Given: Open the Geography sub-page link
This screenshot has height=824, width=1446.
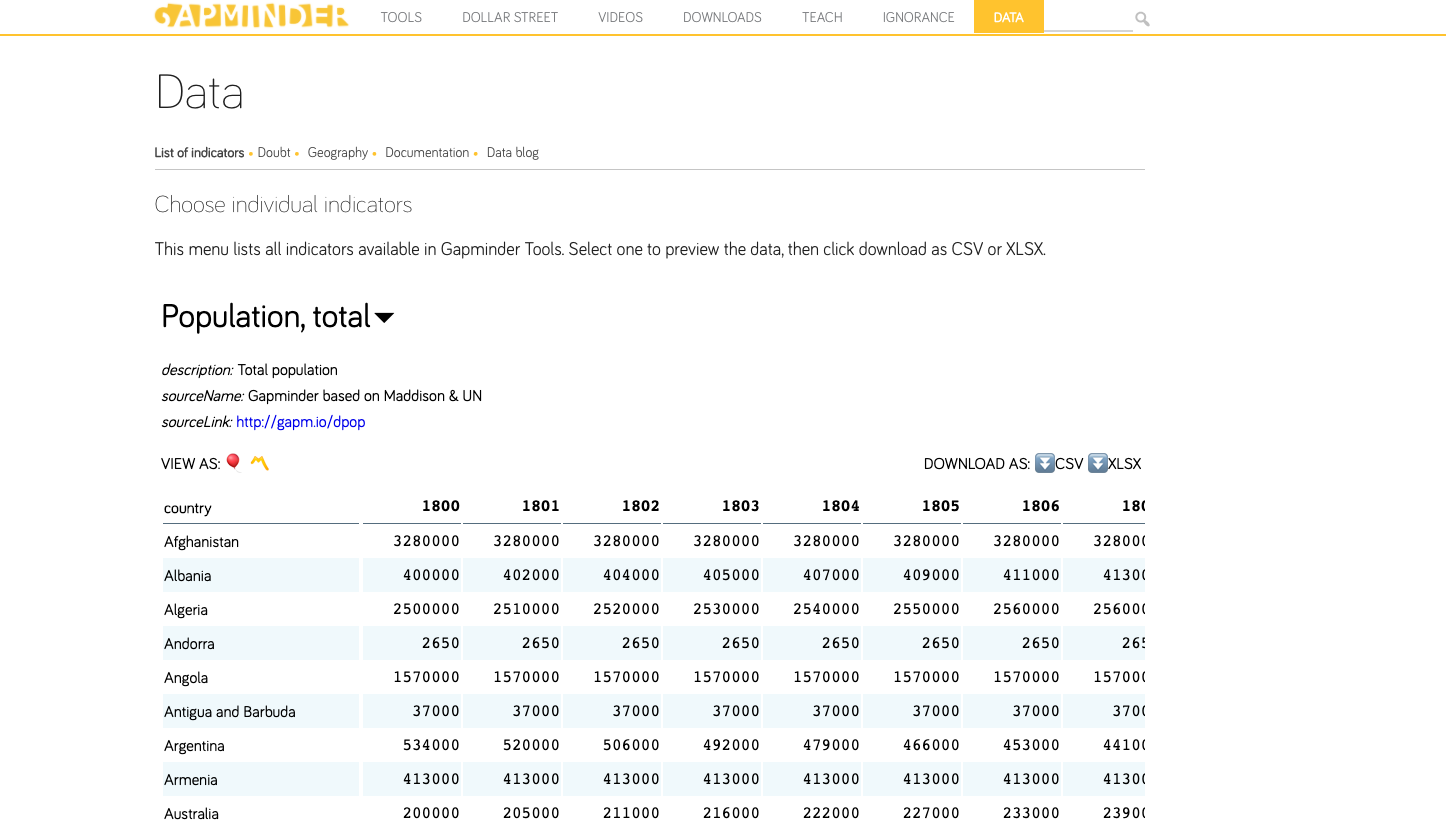Looking at the screenshot, I should [338, 153].
